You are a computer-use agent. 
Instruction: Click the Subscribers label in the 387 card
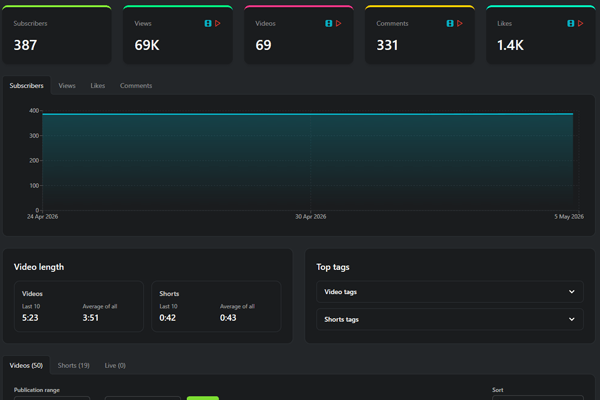30,23
